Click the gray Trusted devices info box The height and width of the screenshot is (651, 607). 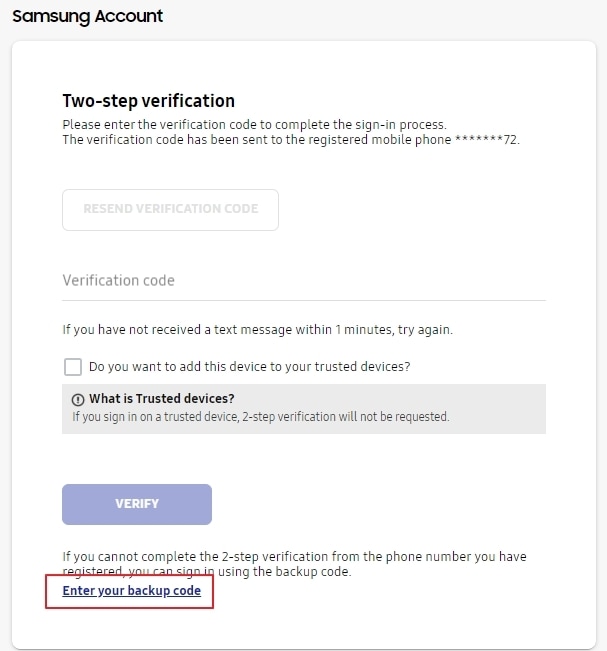coord(304,409)
